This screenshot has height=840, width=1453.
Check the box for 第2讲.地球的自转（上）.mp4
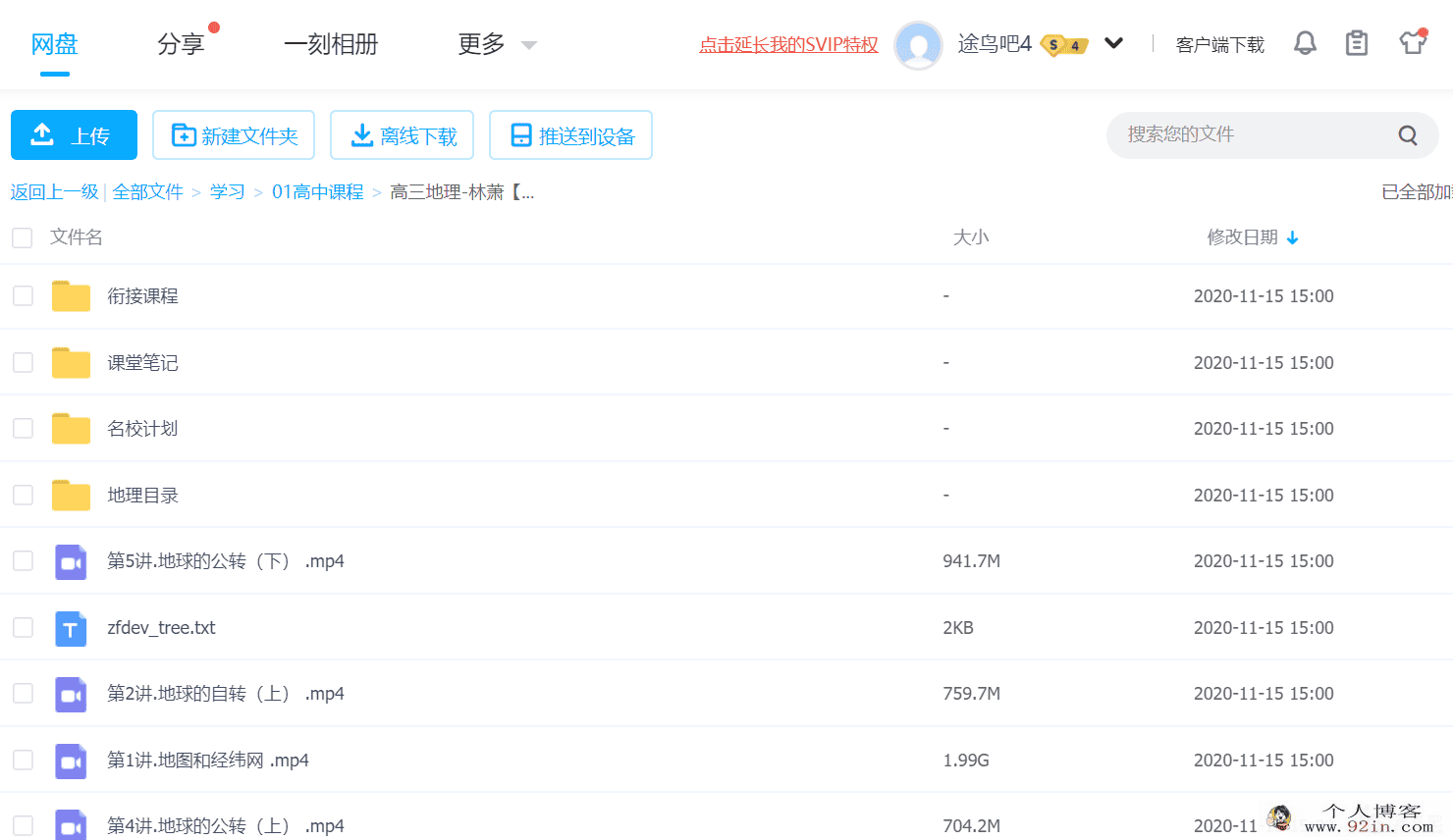(x=23, y=694)
